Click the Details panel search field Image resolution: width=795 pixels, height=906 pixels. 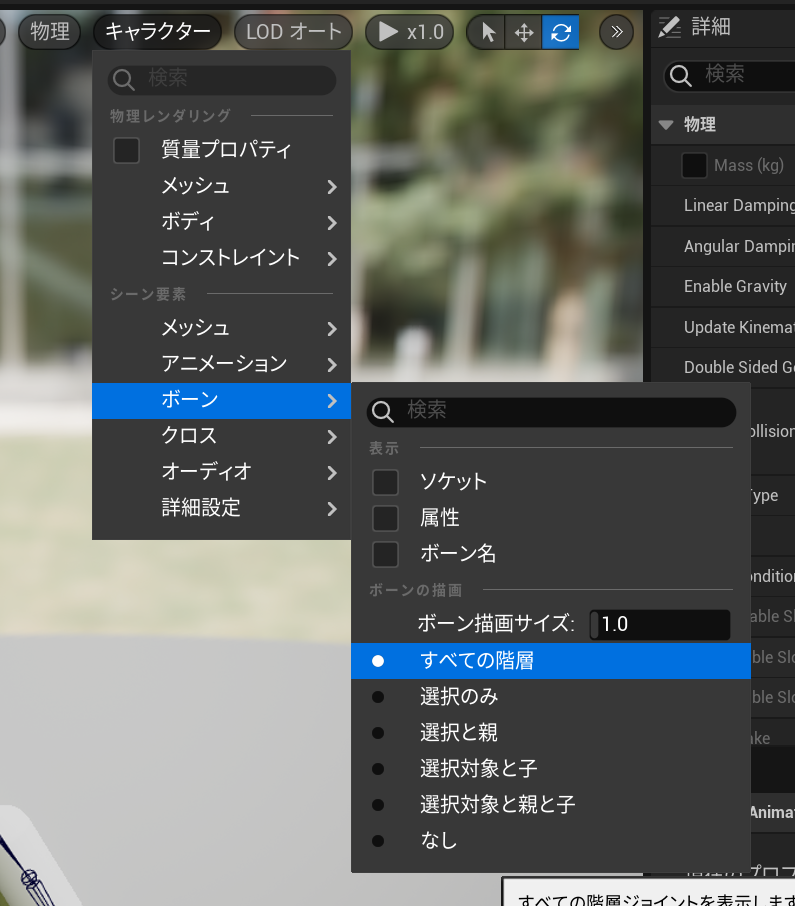[x=731, y=76]
